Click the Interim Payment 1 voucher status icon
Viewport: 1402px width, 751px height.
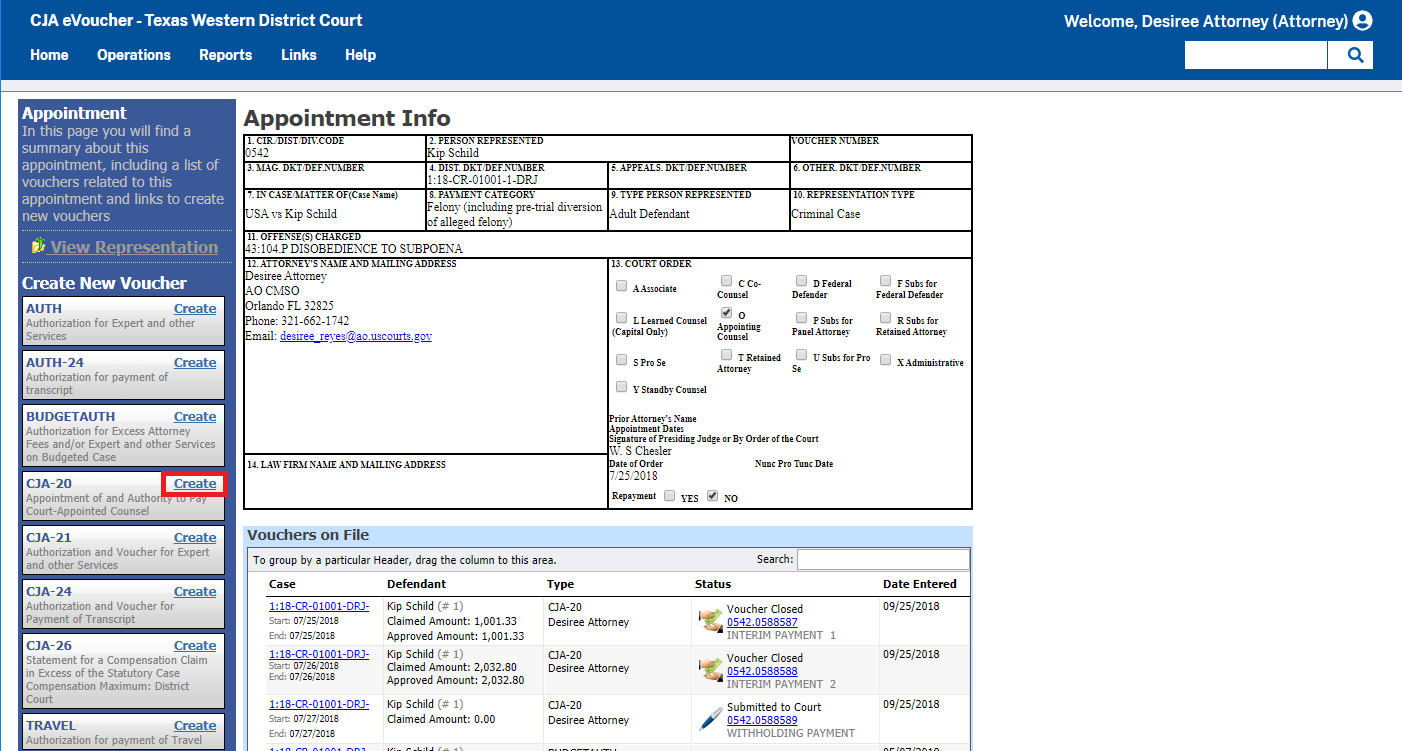pyautogui.click(x=710, y=621)
